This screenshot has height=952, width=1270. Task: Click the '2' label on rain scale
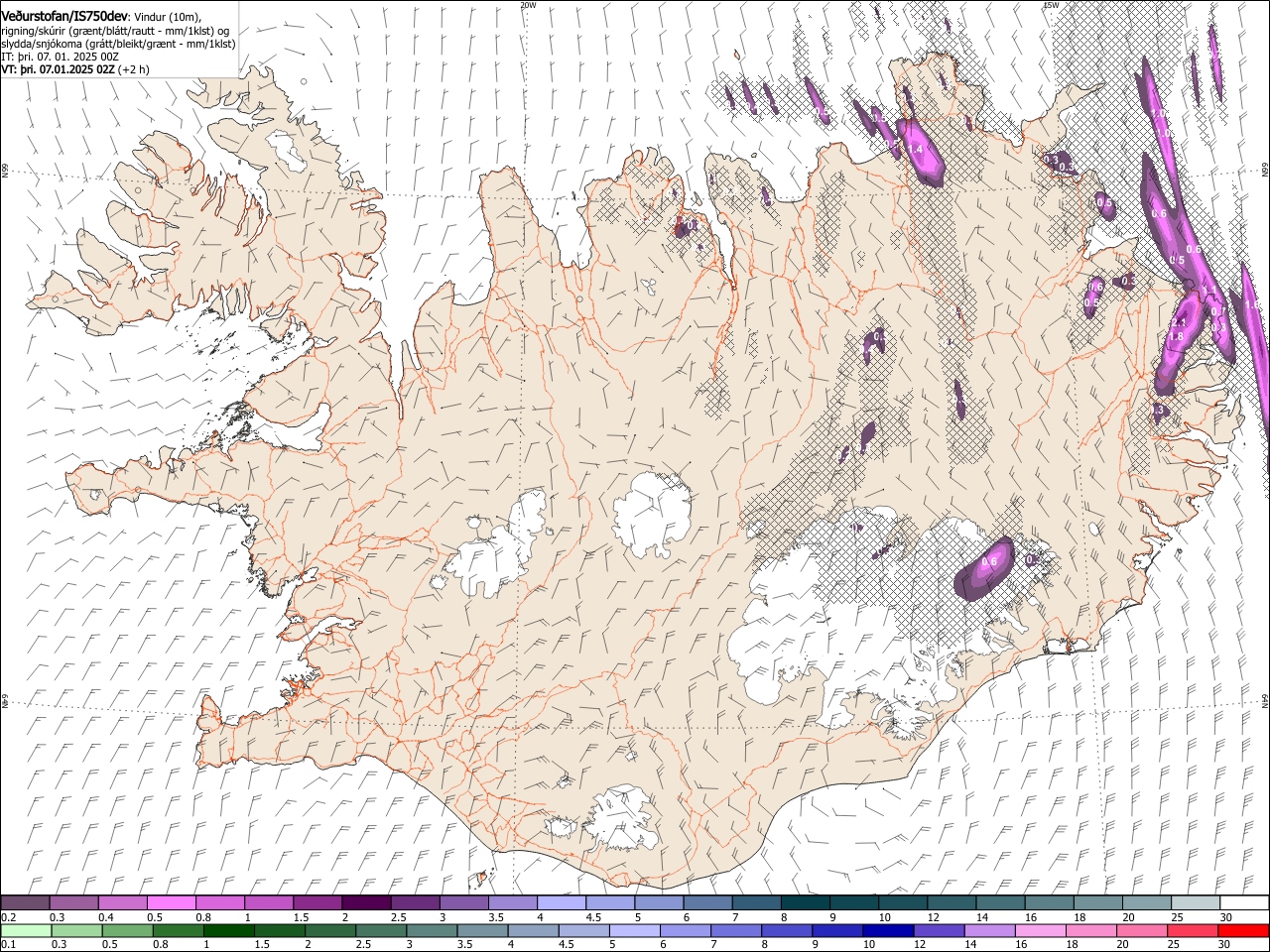[x=308, y=945]
